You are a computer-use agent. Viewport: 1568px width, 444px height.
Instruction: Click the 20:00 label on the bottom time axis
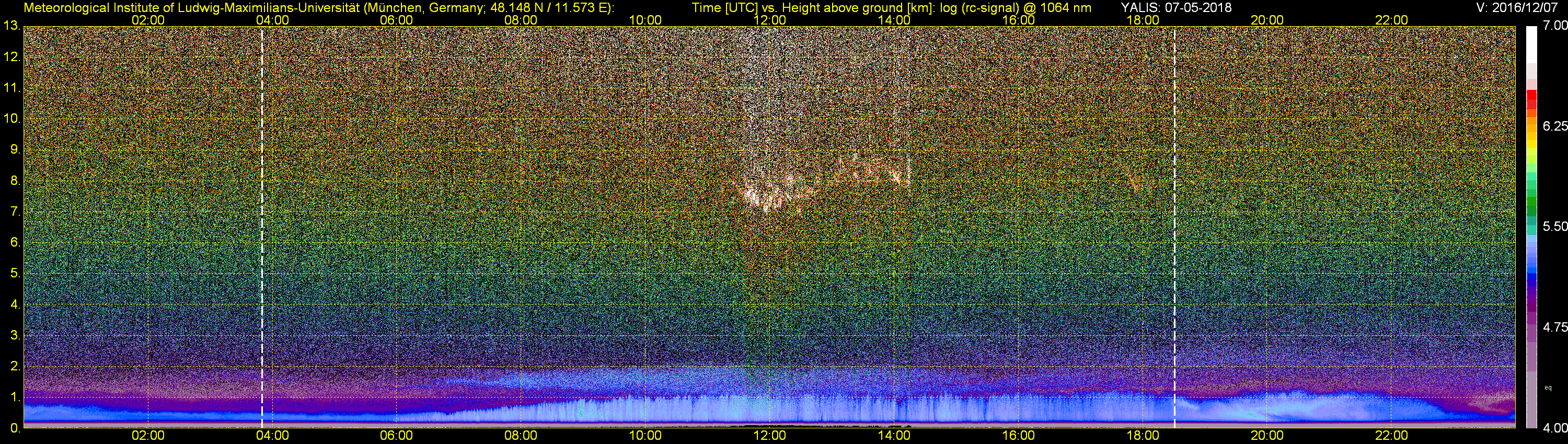coord(1267,436)
